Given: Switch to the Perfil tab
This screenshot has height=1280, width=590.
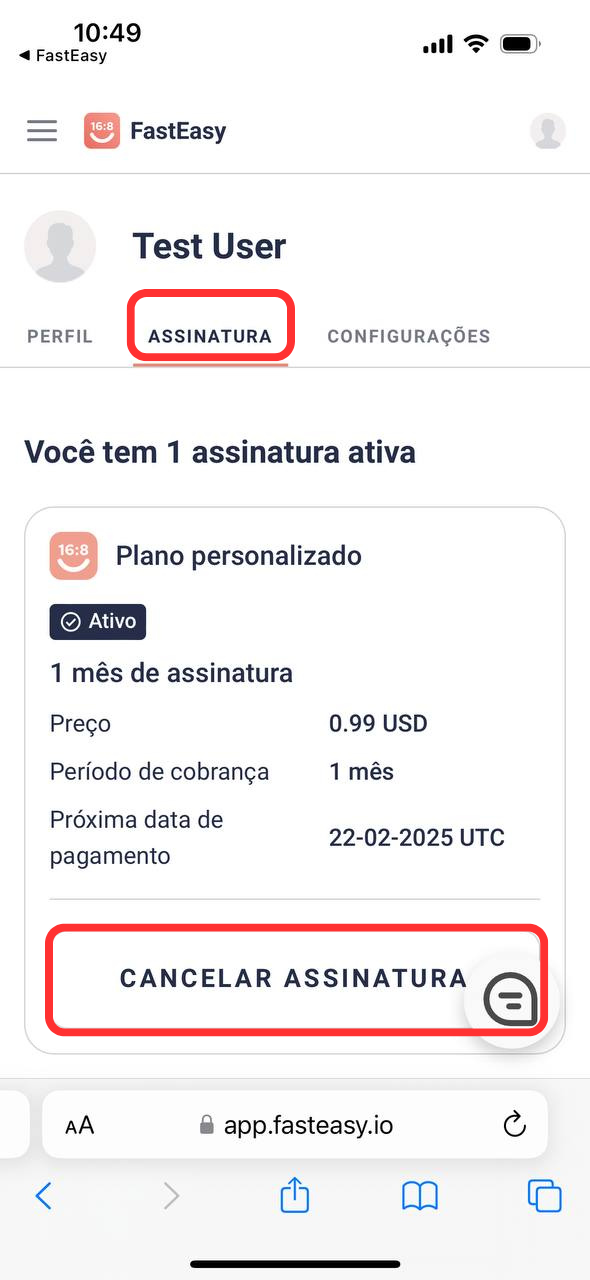Looking at the screenshot, I should click(60, 336).
